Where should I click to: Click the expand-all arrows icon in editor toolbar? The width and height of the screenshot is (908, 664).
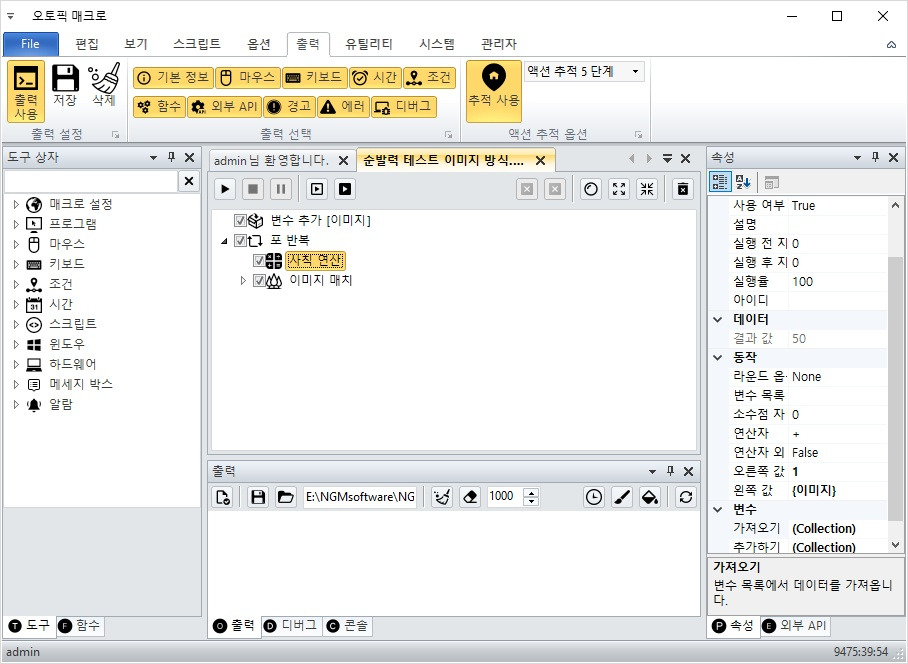coord(619,189)
